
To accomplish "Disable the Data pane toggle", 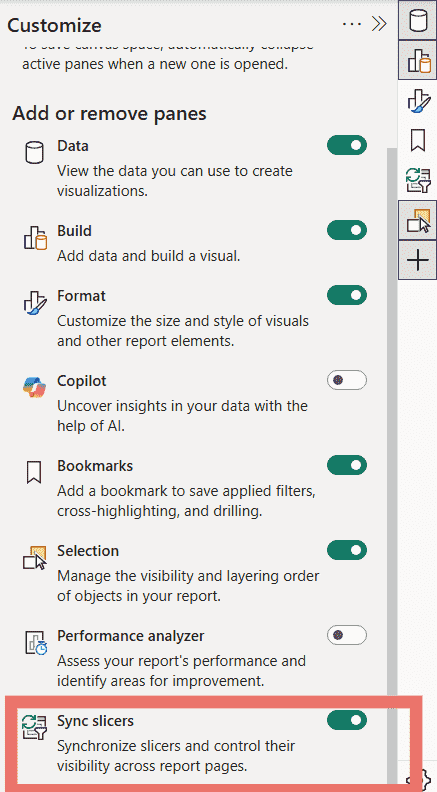I will point(347,145).
